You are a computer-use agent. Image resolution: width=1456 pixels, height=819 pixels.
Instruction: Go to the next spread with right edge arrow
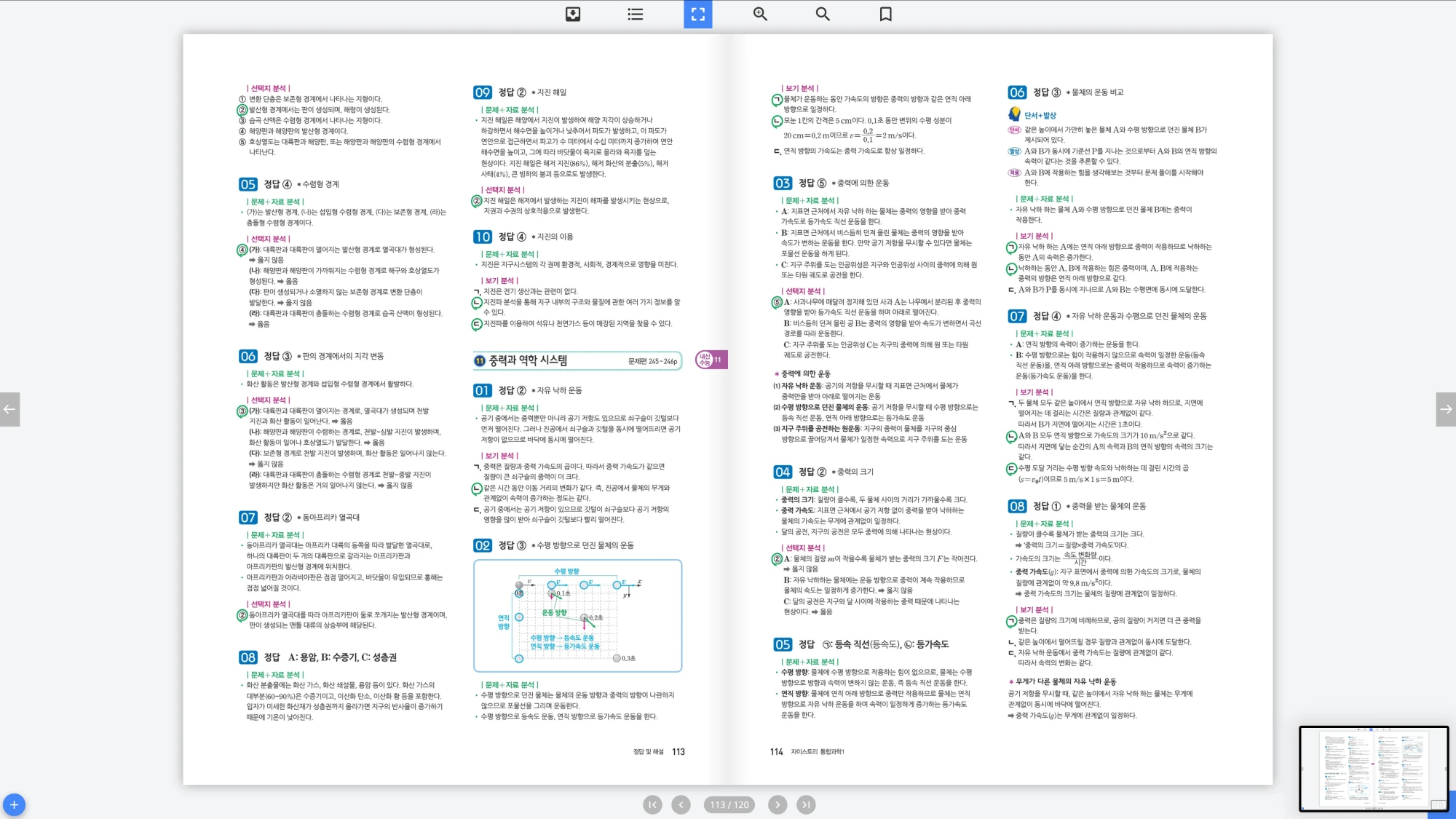point(1446,409)
